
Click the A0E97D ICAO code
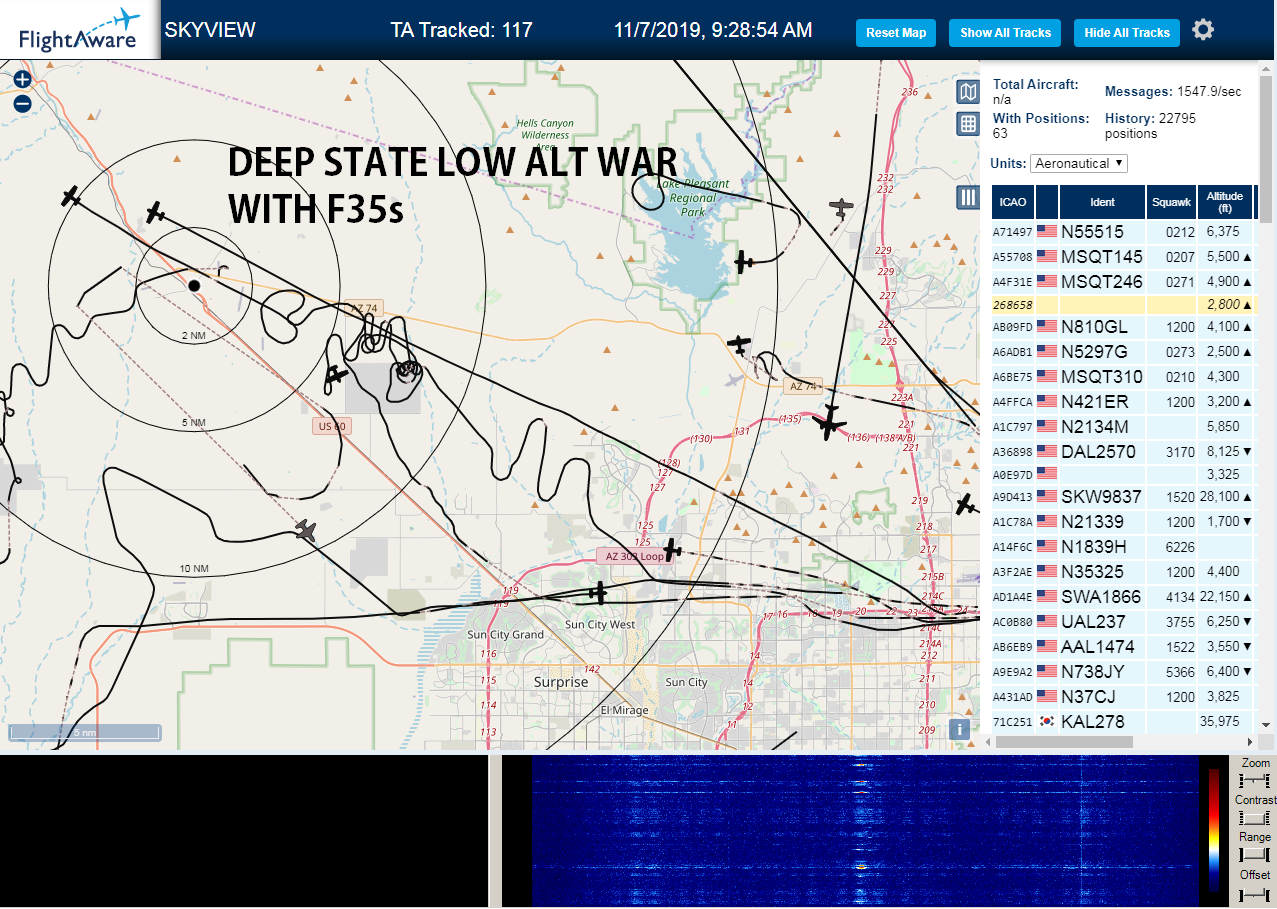1012,473
